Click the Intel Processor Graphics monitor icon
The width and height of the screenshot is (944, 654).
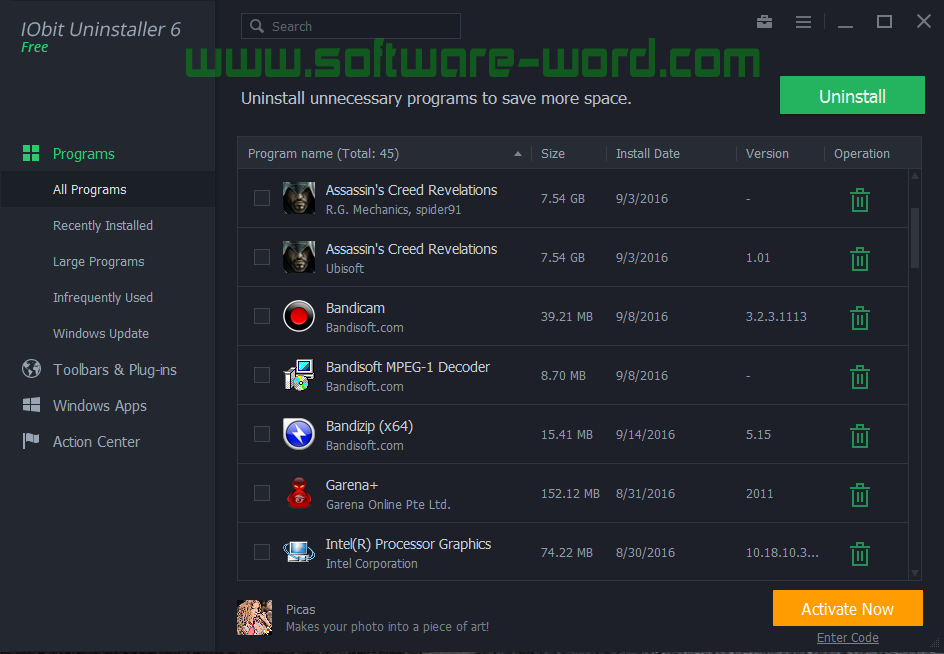[x=299, y=552]
